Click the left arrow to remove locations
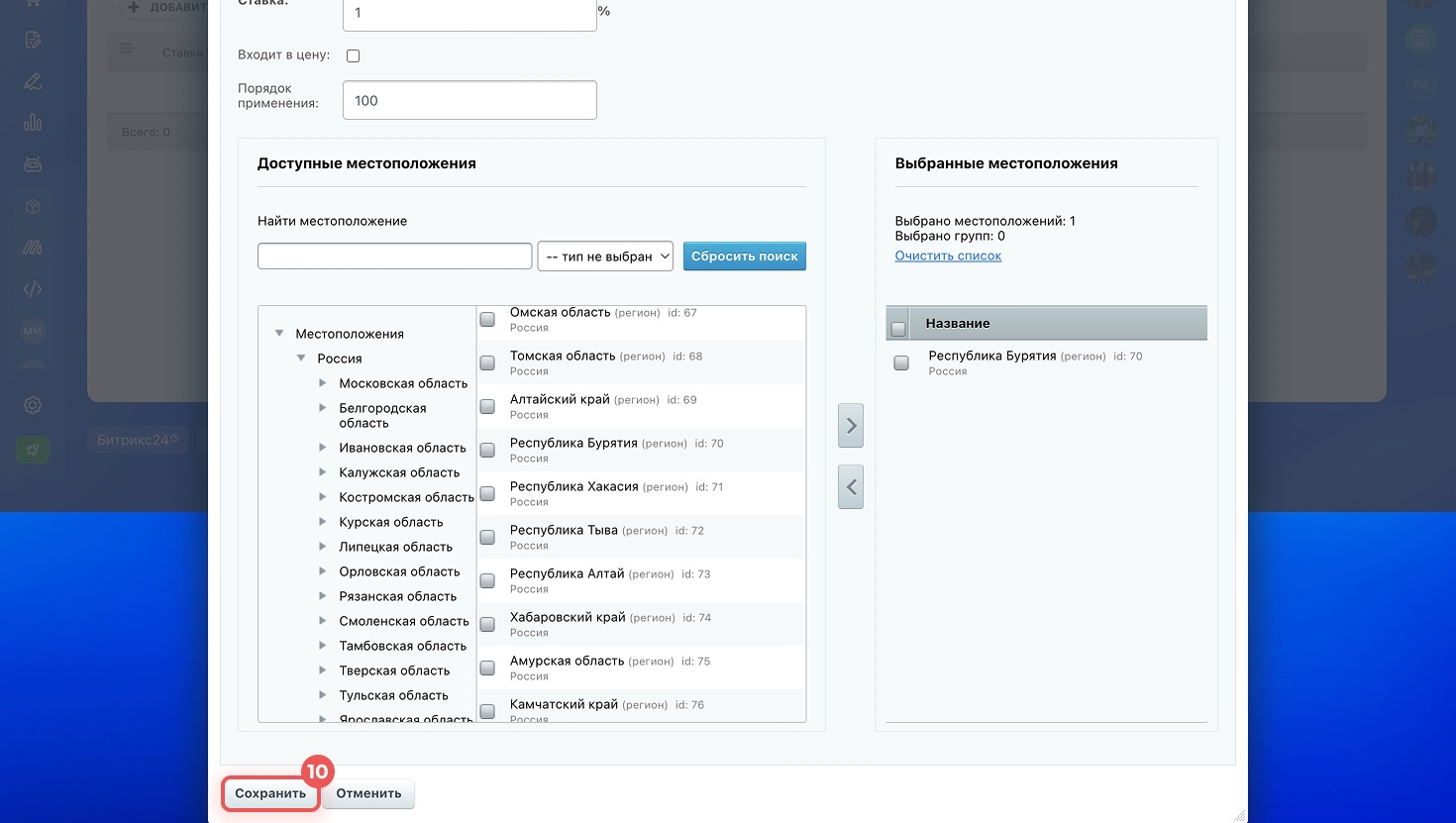This screenshot has width=1456, height=823. (851, 487)
